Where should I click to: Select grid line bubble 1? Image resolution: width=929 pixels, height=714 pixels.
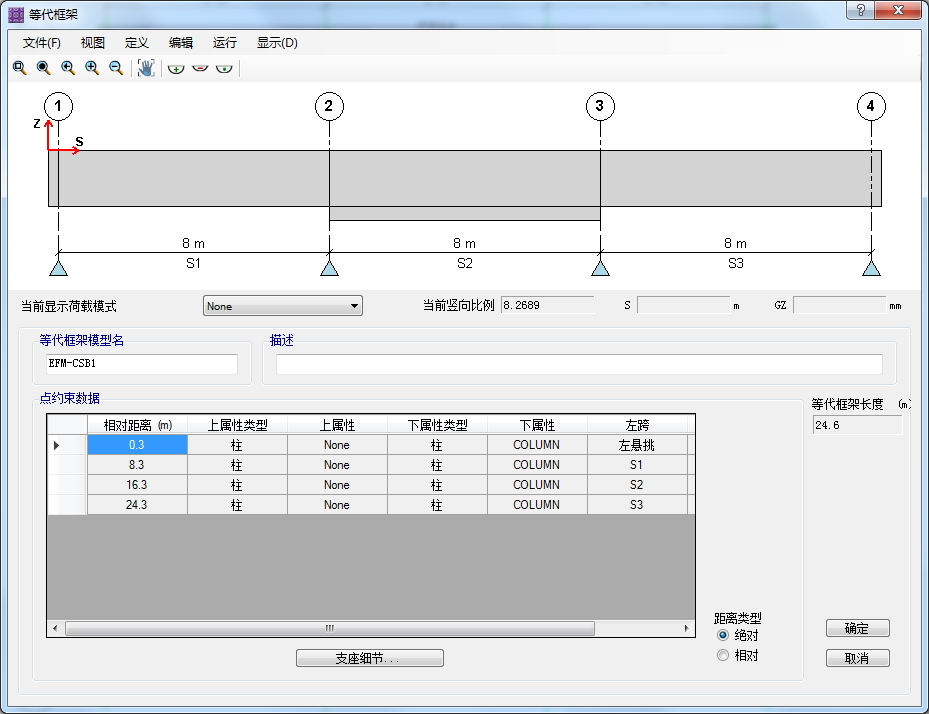[58, 107]
